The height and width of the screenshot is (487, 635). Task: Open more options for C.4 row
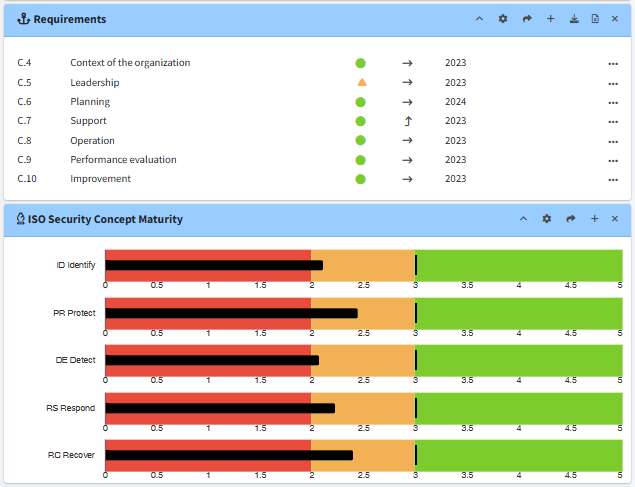click(612, 63)
